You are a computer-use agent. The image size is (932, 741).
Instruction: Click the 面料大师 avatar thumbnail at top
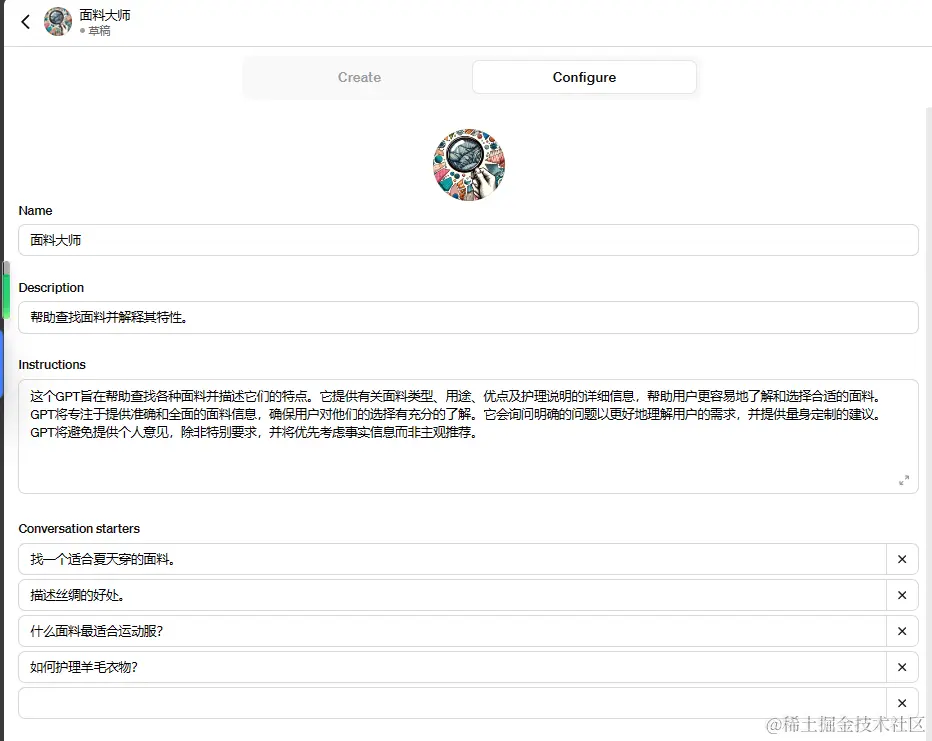57,22
